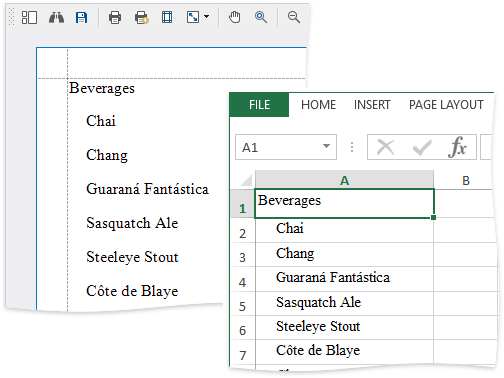
Task: Click Chai in print preview
Action: [101, 121]
